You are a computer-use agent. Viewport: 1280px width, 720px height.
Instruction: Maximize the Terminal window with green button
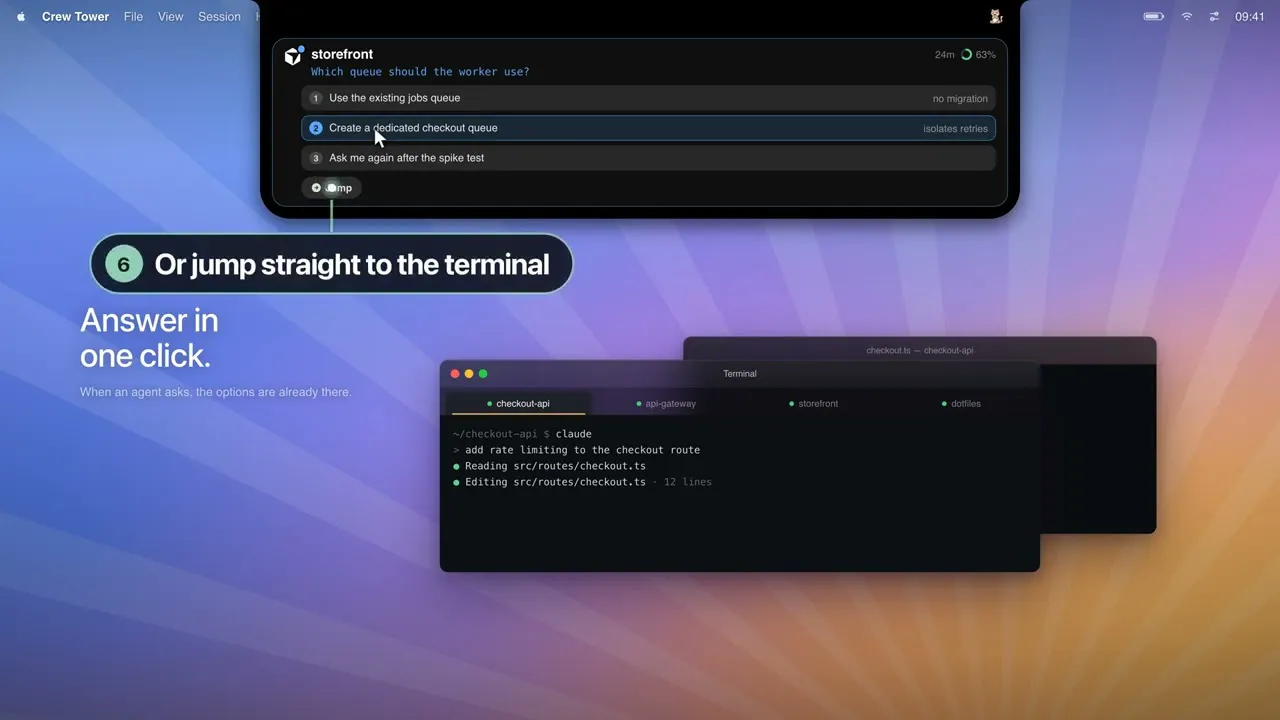click(x=483, y=374)
